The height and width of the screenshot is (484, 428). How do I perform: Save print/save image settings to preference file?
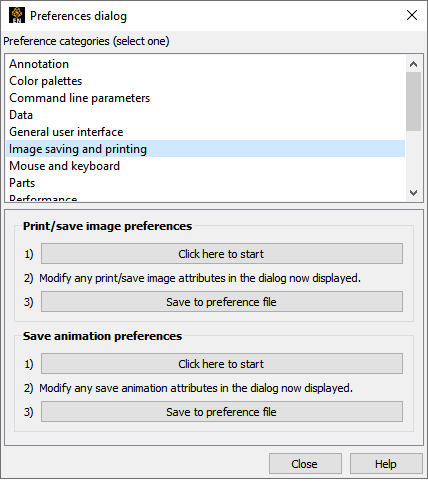coord(222,302)
